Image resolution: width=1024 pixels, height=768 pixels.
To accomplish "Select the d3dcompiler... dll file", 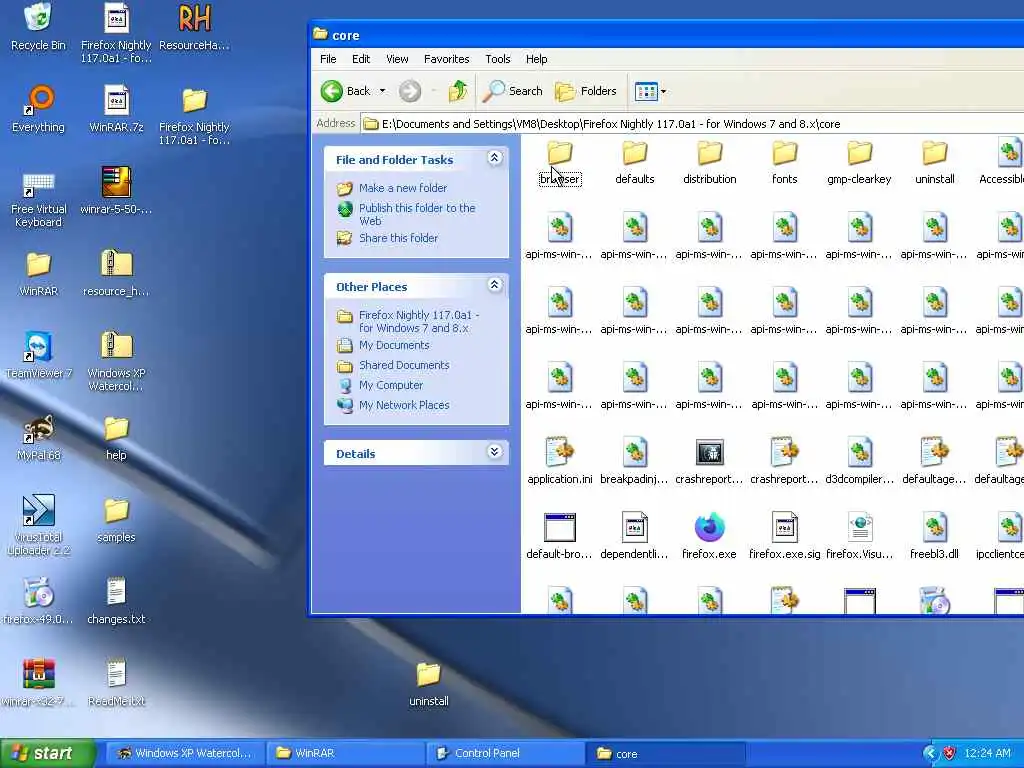I will tap(859, 462).
